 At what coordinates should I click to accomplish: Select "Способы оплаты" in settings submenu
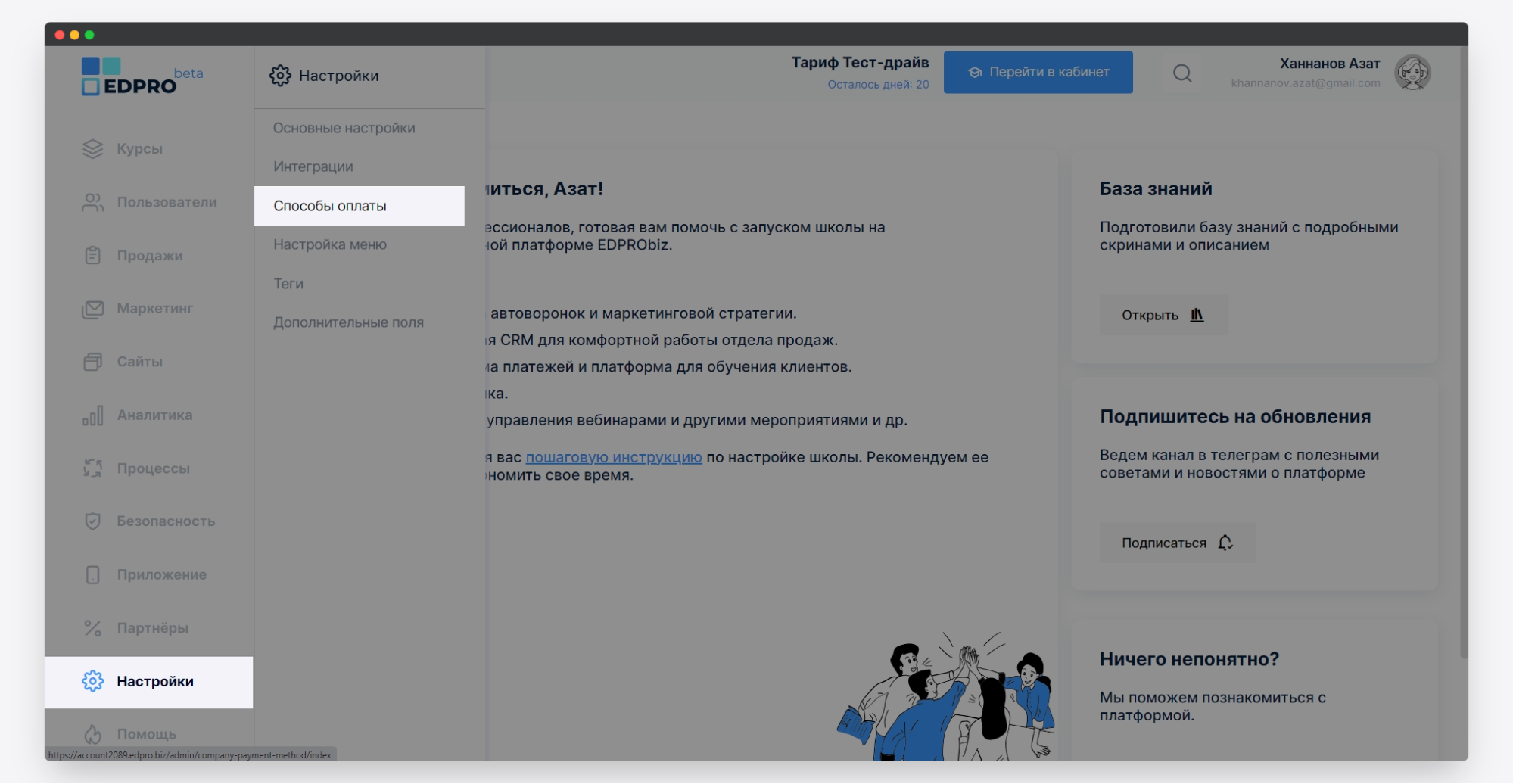point(330,206)
